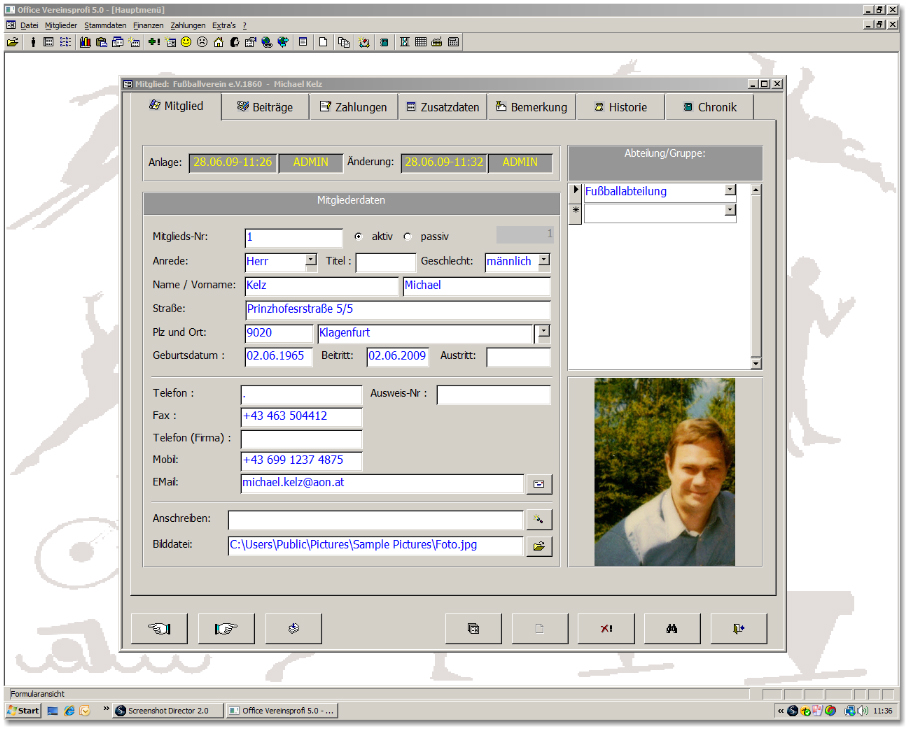Click the open folder icon beside Bilddatei
Viewport: 915px width, 735px height.
click(x=539, y=546)
